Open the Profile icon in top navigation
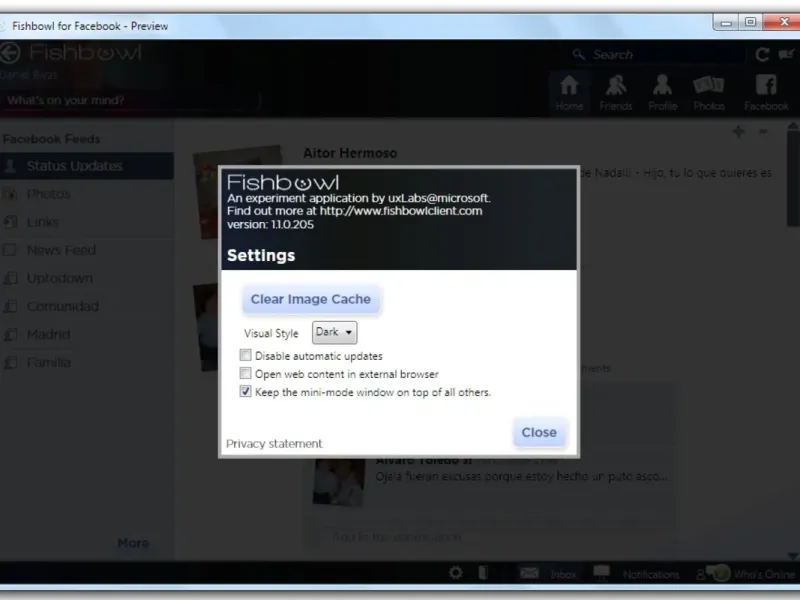Screen dimensions: 800x600 [662, 92]
